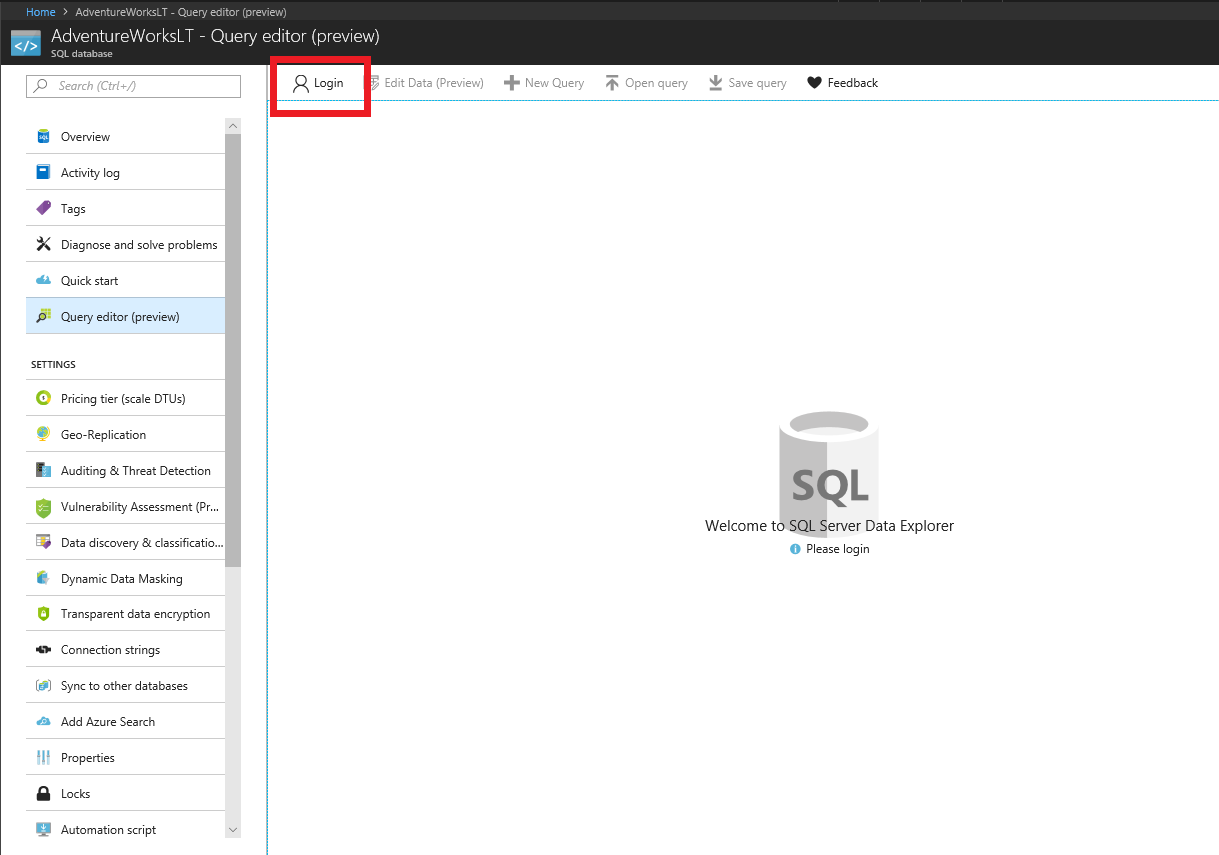Image resolution: width=1219 pixels, height=855 pixels.
Task: Click the Open query button
Action: 646,83
